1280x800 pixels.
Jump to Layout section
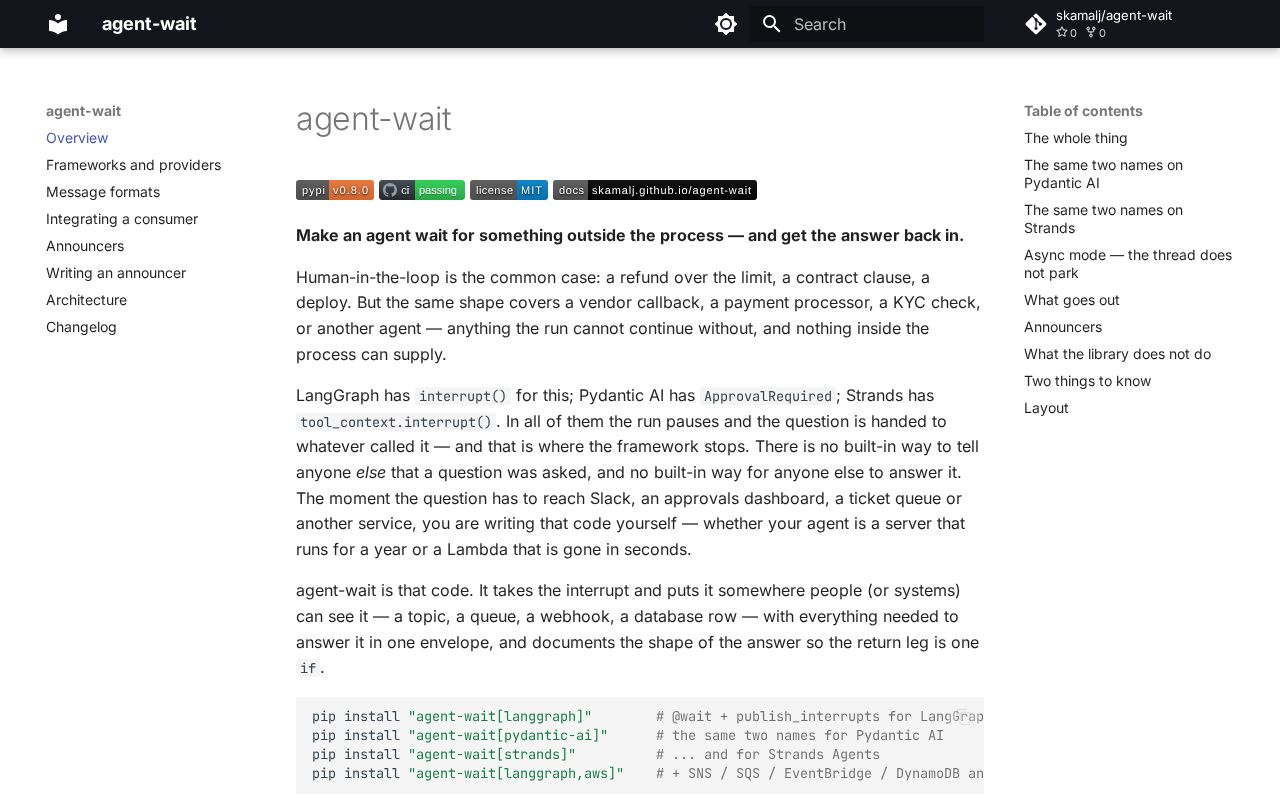coord(1046,408)
